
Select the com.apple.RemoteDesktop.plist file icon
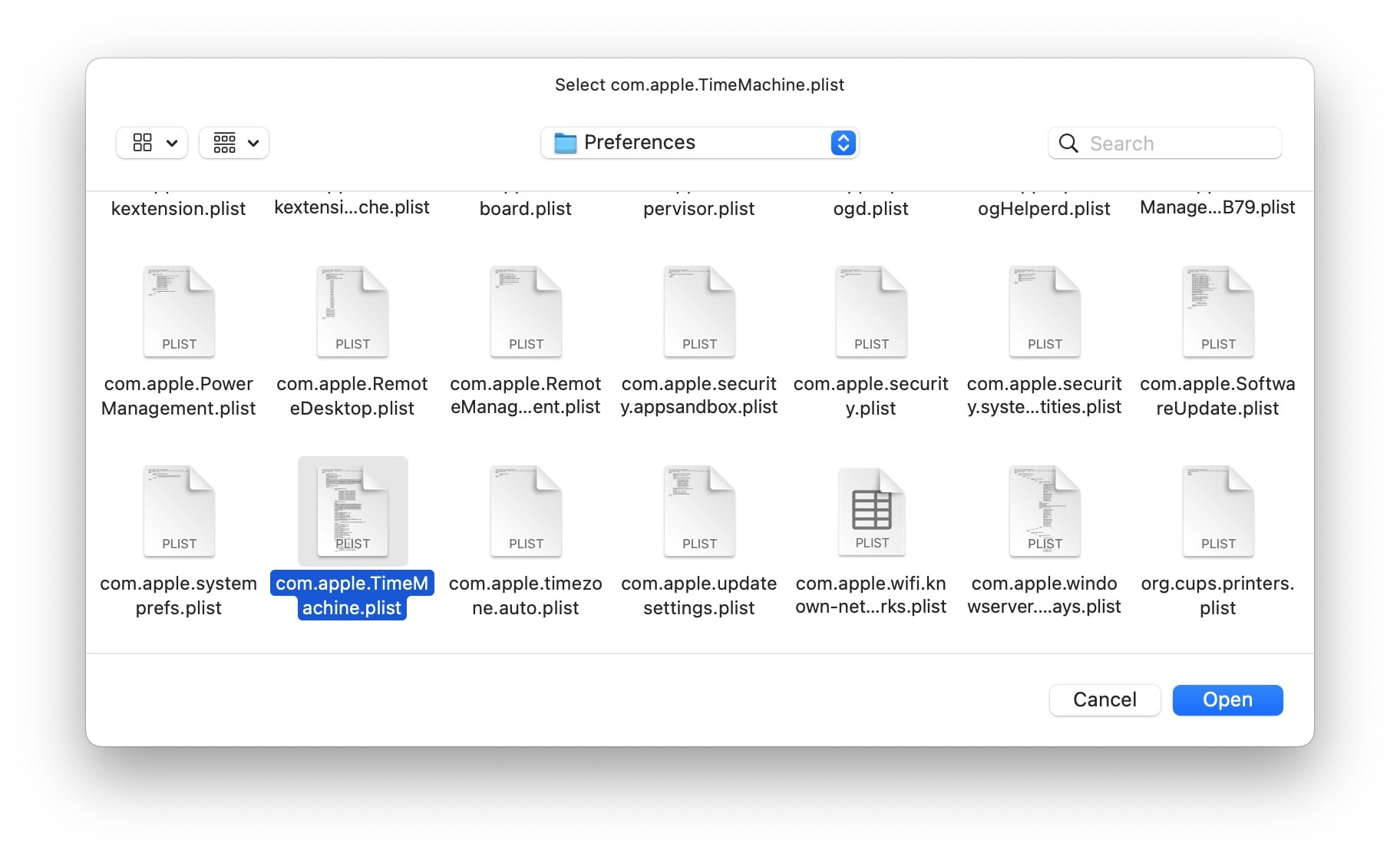point(352,312)
